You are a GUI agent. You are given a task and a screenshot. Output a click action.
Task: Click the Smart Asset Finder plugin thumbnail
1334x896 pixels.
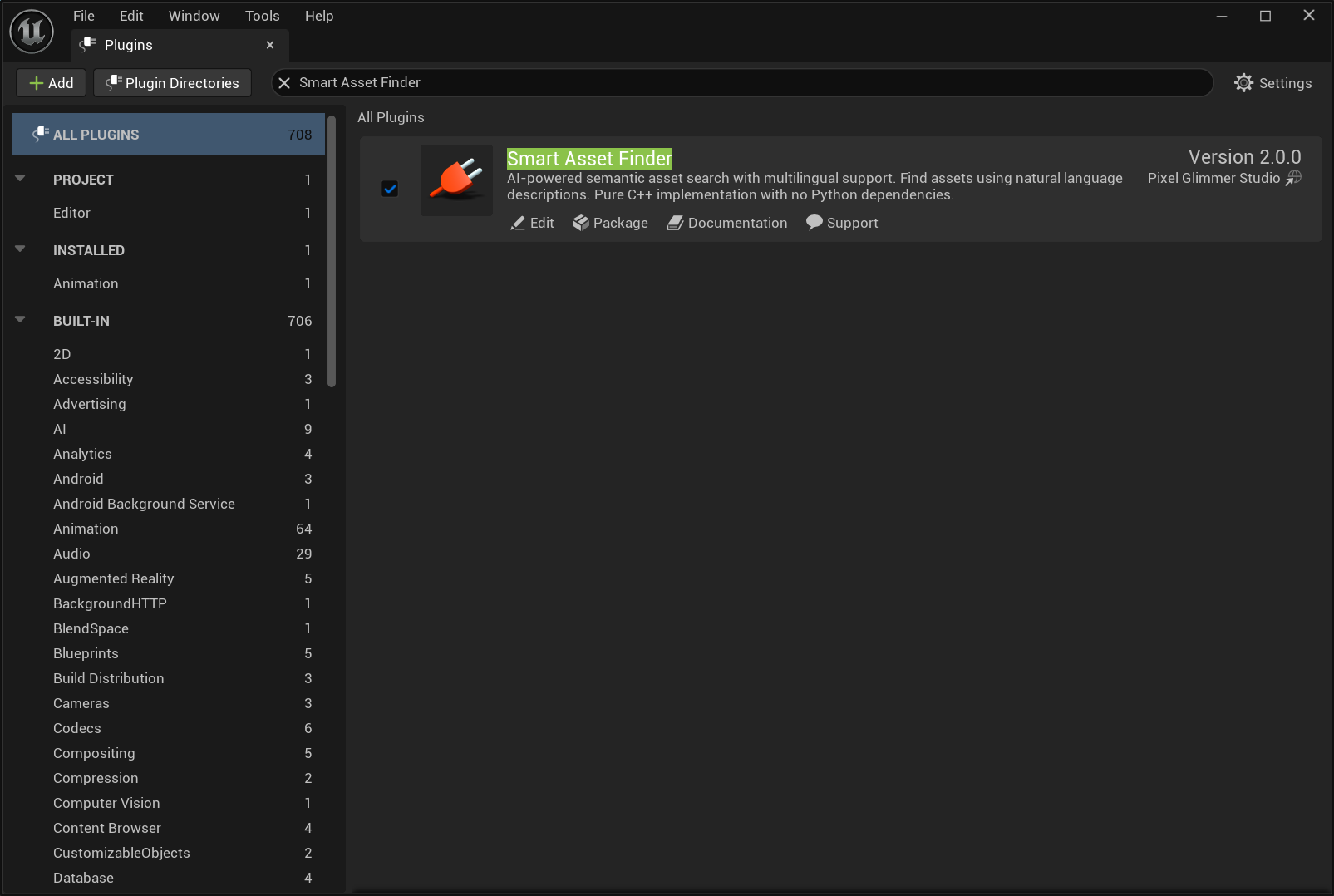pos(457,180)
